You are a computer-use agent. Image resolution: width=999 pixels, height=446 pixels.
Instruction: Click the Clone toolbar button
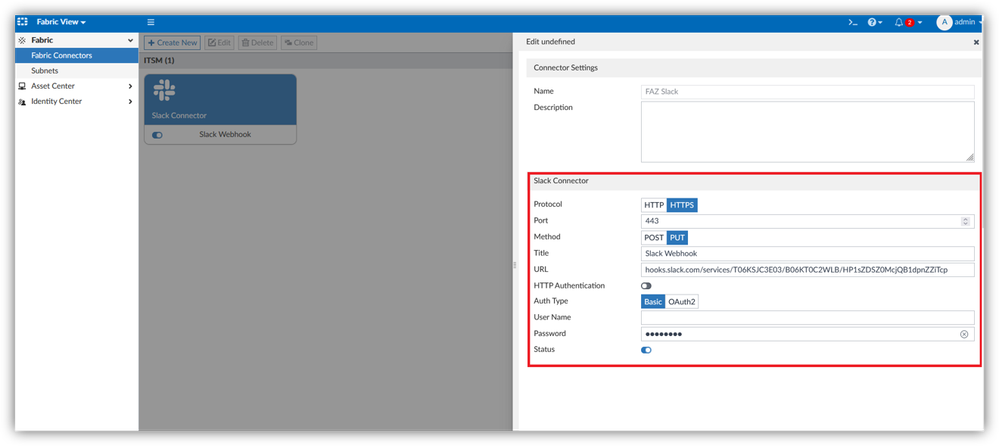[x=299, y=43]
